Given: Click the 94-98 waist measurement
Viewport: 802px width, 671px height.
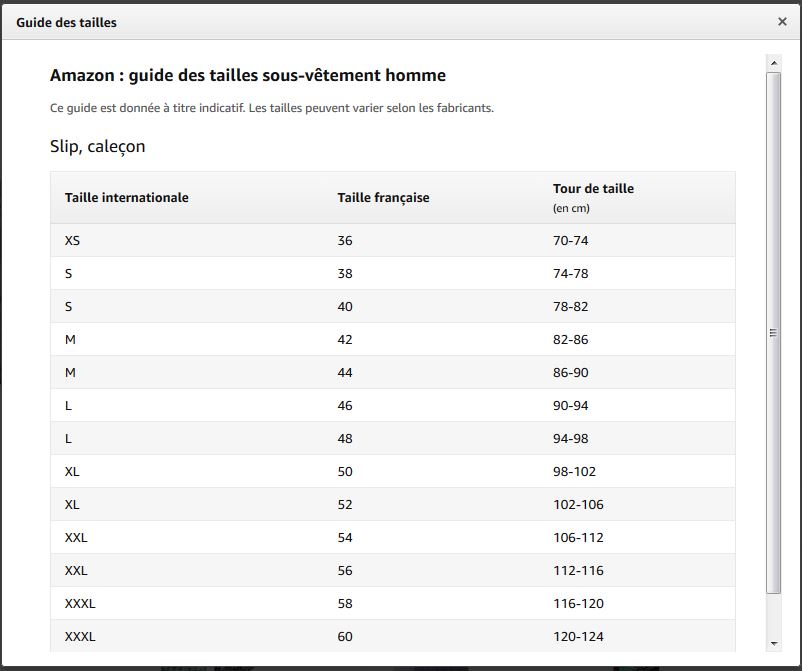Looking at the screenshot, I should (570, 439).
